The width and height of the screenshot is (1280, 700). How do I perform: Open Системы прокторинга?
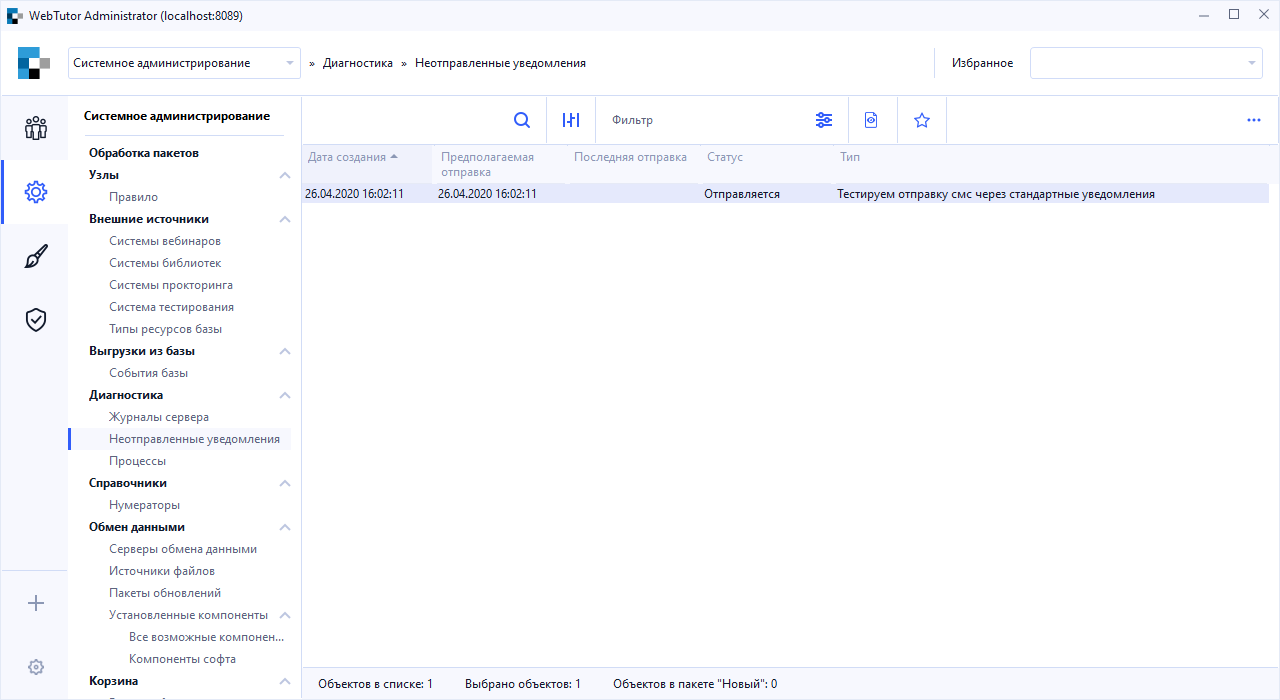[x=171, y=285]
